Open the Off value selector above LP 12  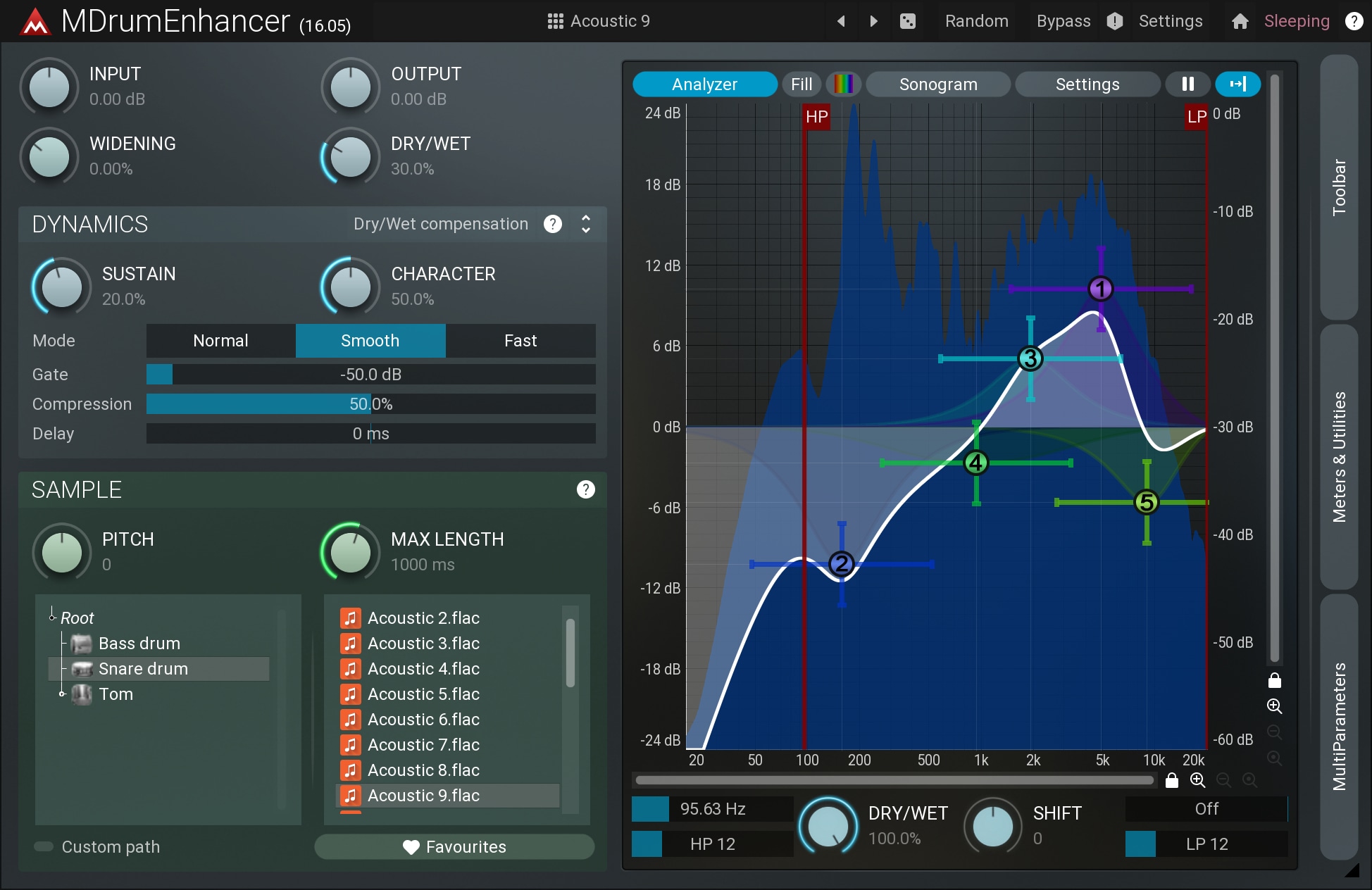click(1206, 809)
